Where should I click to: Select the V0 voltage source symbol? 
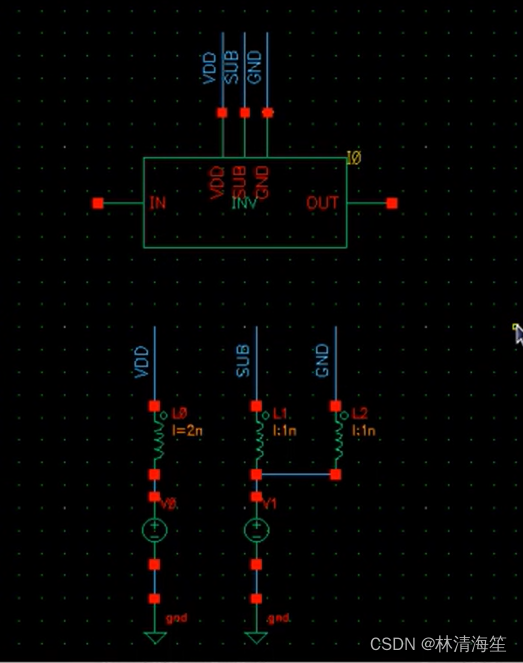click(155, 530)
